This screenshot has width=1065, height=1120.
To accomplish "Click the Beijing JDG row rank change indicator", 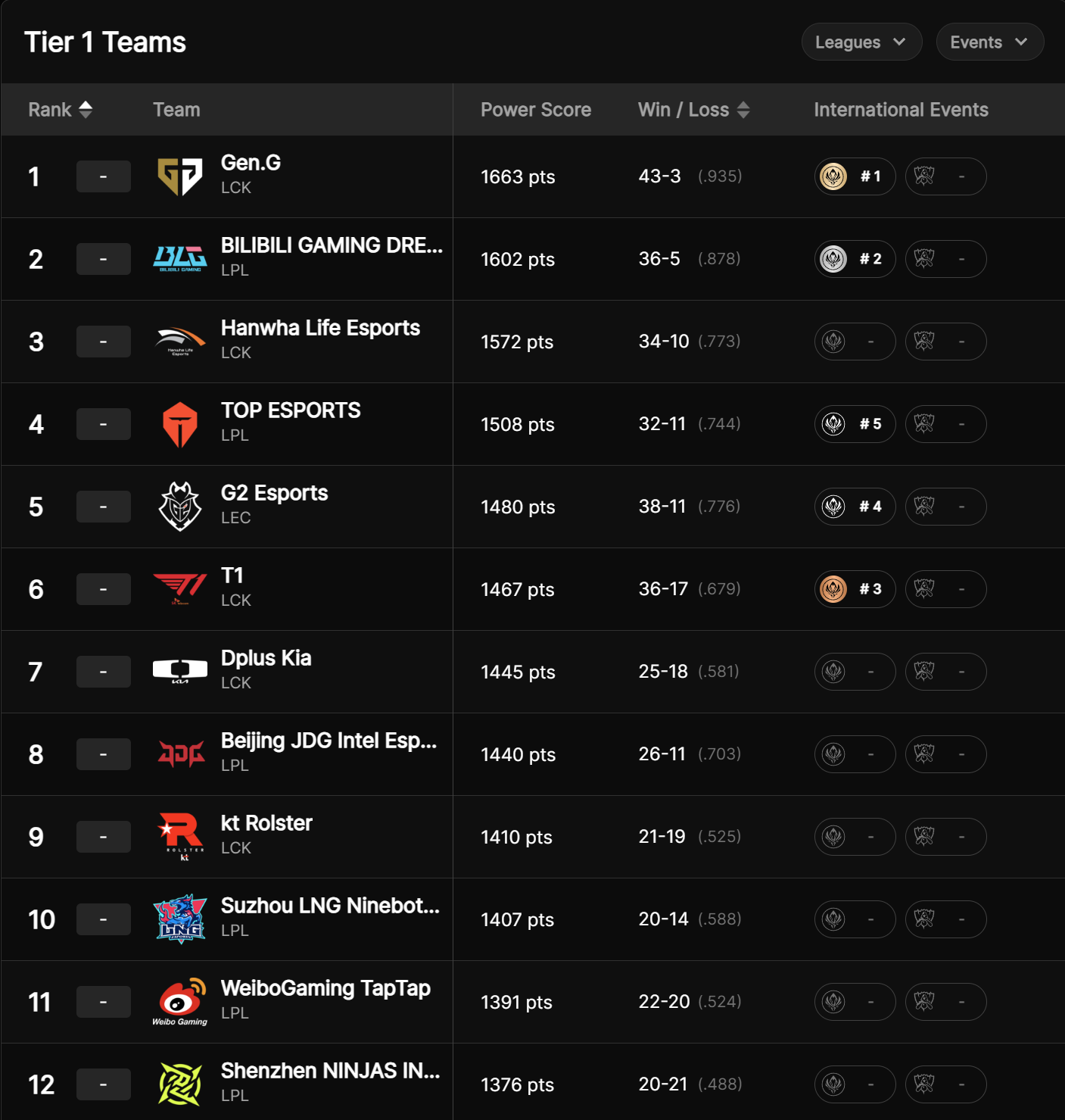I will pos(104,754).
